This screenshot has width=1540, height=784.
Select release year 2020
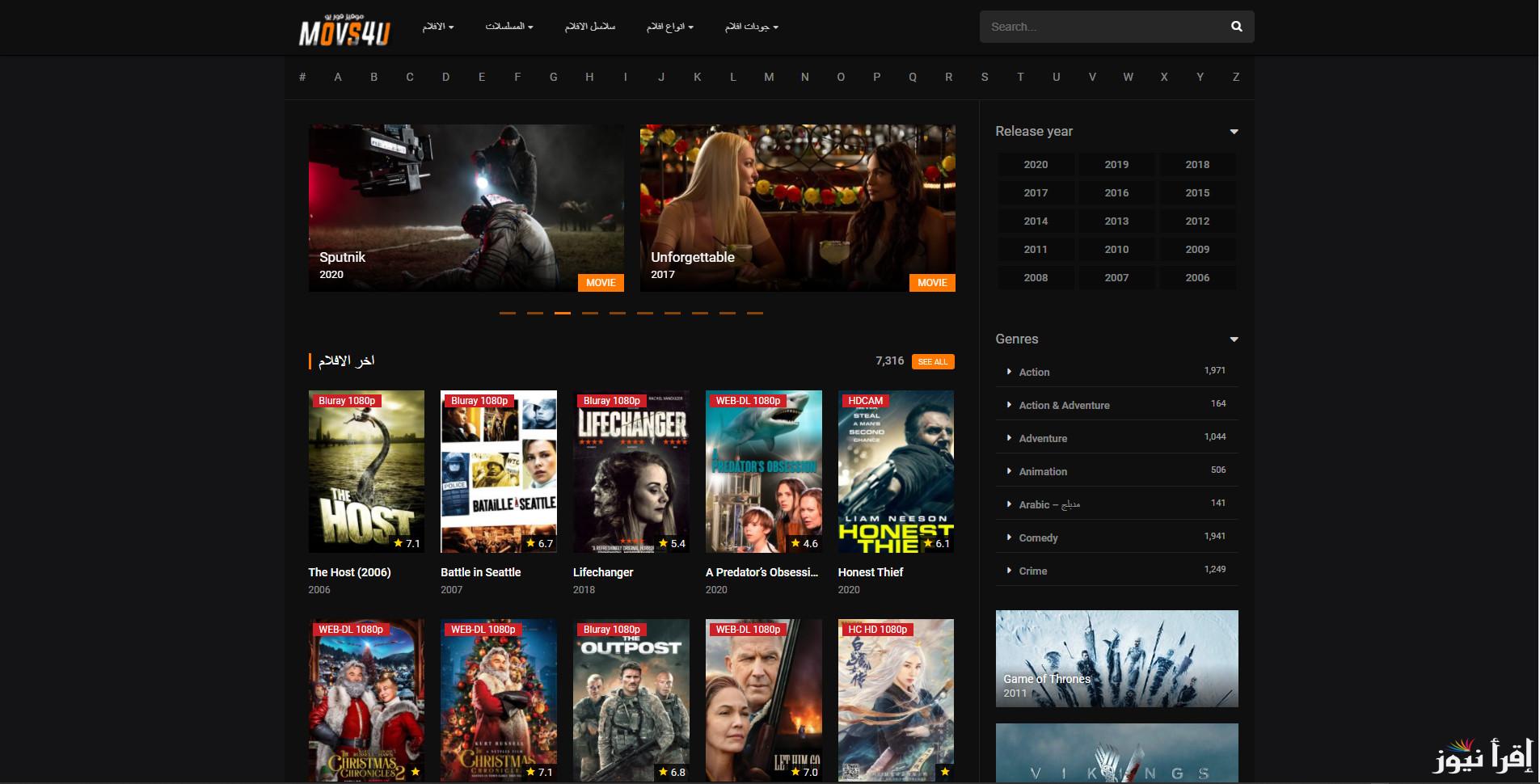pyautogui.click(x=1036, y=164)
